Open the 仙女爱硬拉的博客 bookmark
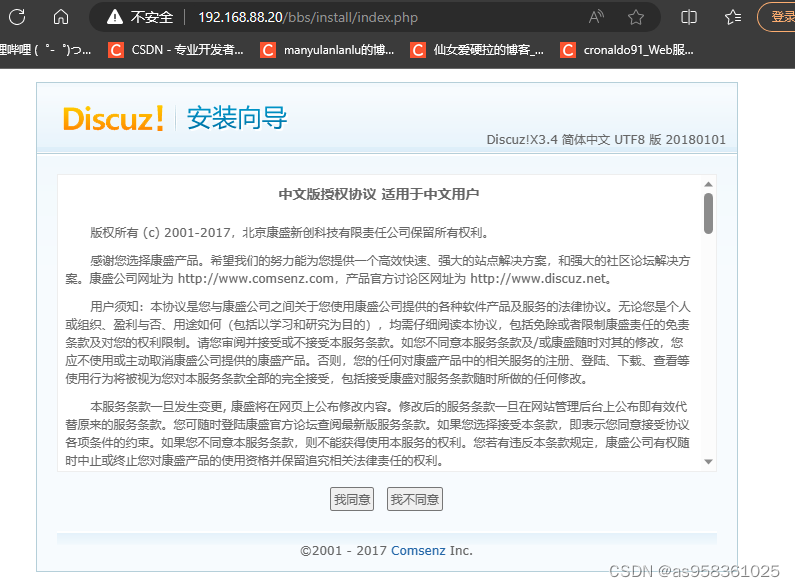 coord(477,50)
